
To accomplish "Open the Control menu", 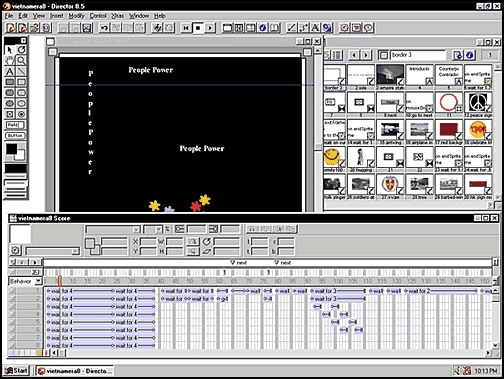I will (98, 16).
